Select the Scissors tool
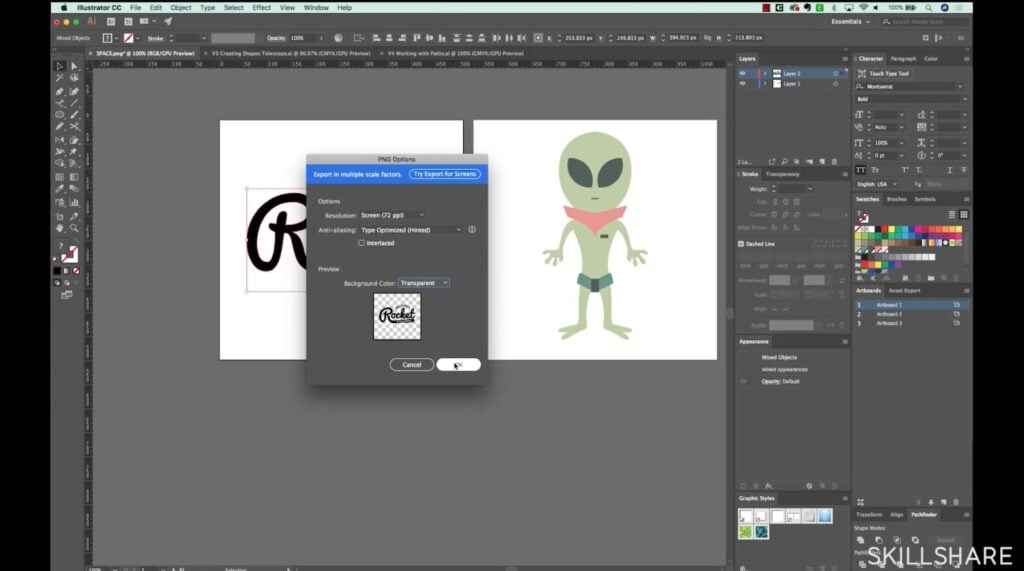1024x571 pixels. pyautogui.click(x=74, y=127)
